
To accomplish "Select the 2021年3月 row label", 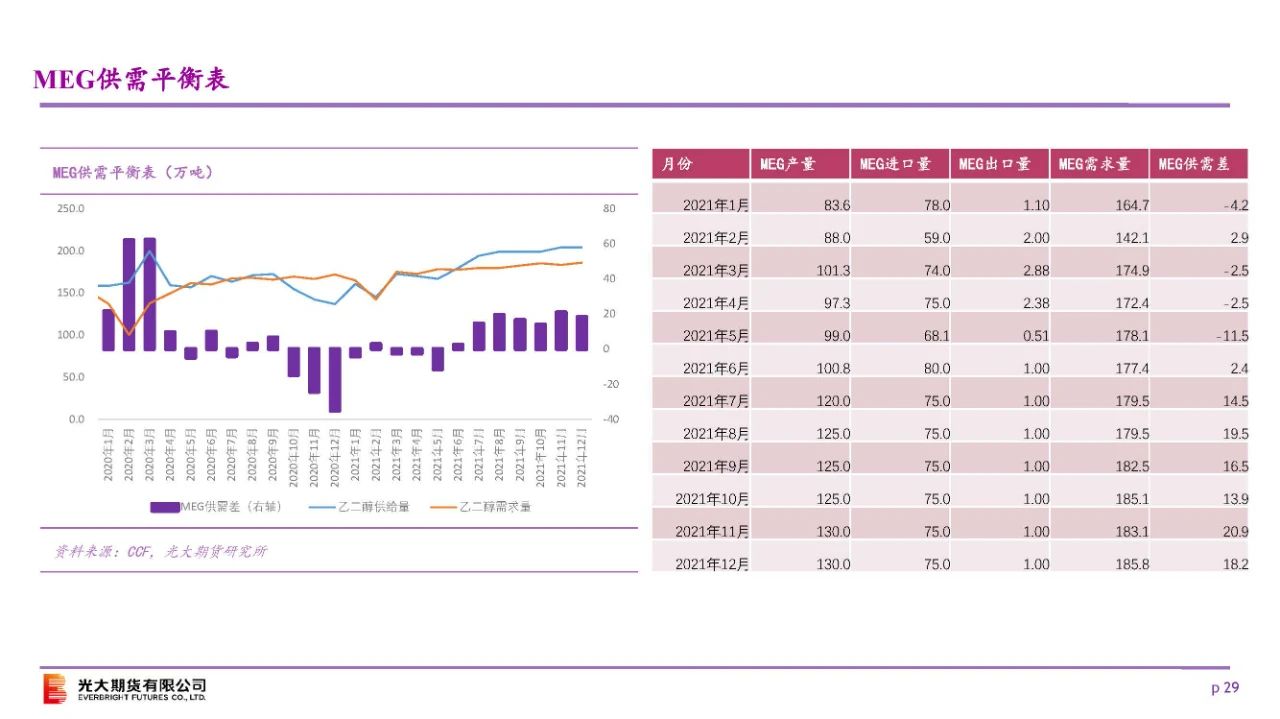I will pos(716,271).
